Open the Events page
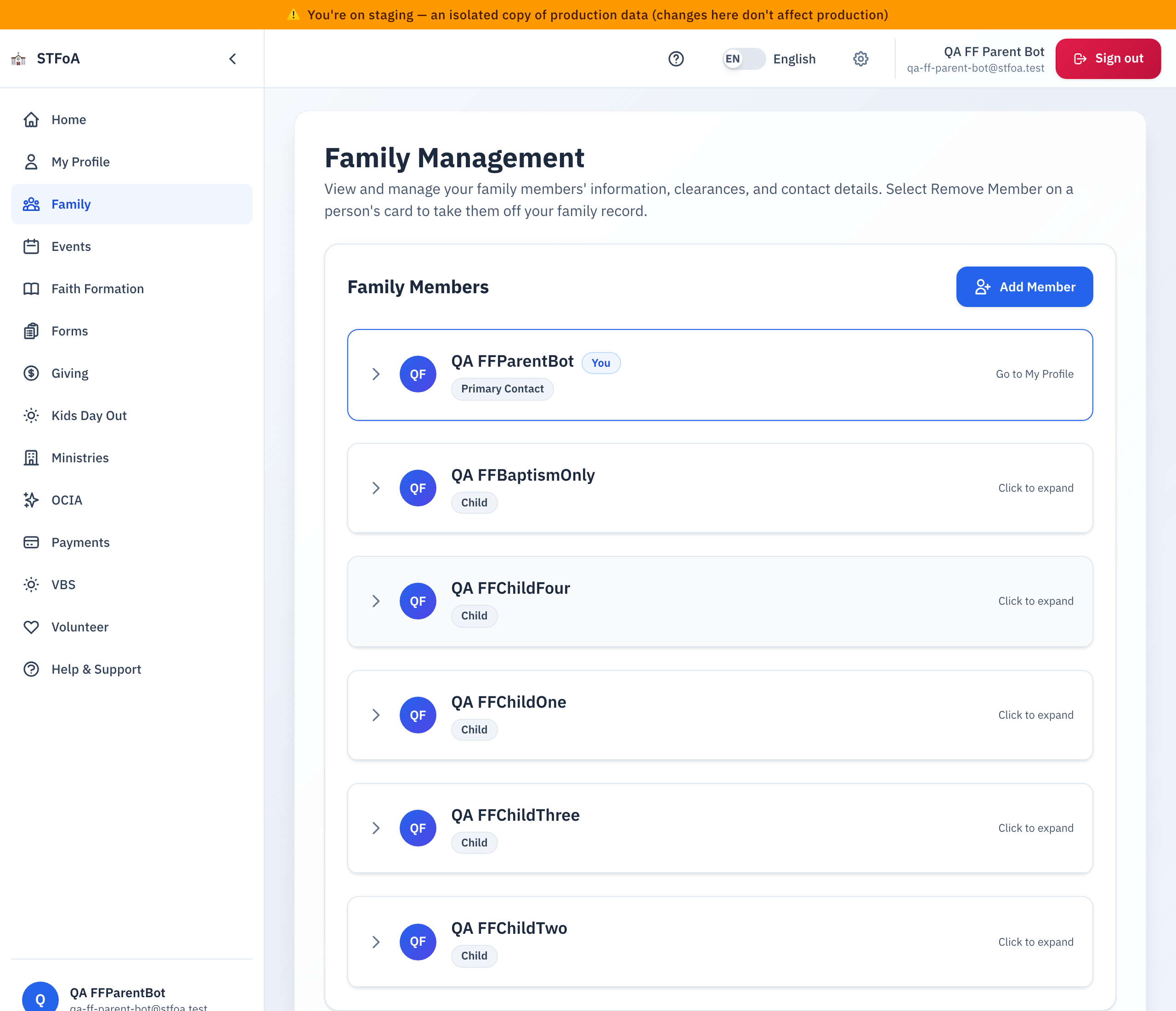The height and width of the screenshot is (1011, 1176). [x=132, y=246]
